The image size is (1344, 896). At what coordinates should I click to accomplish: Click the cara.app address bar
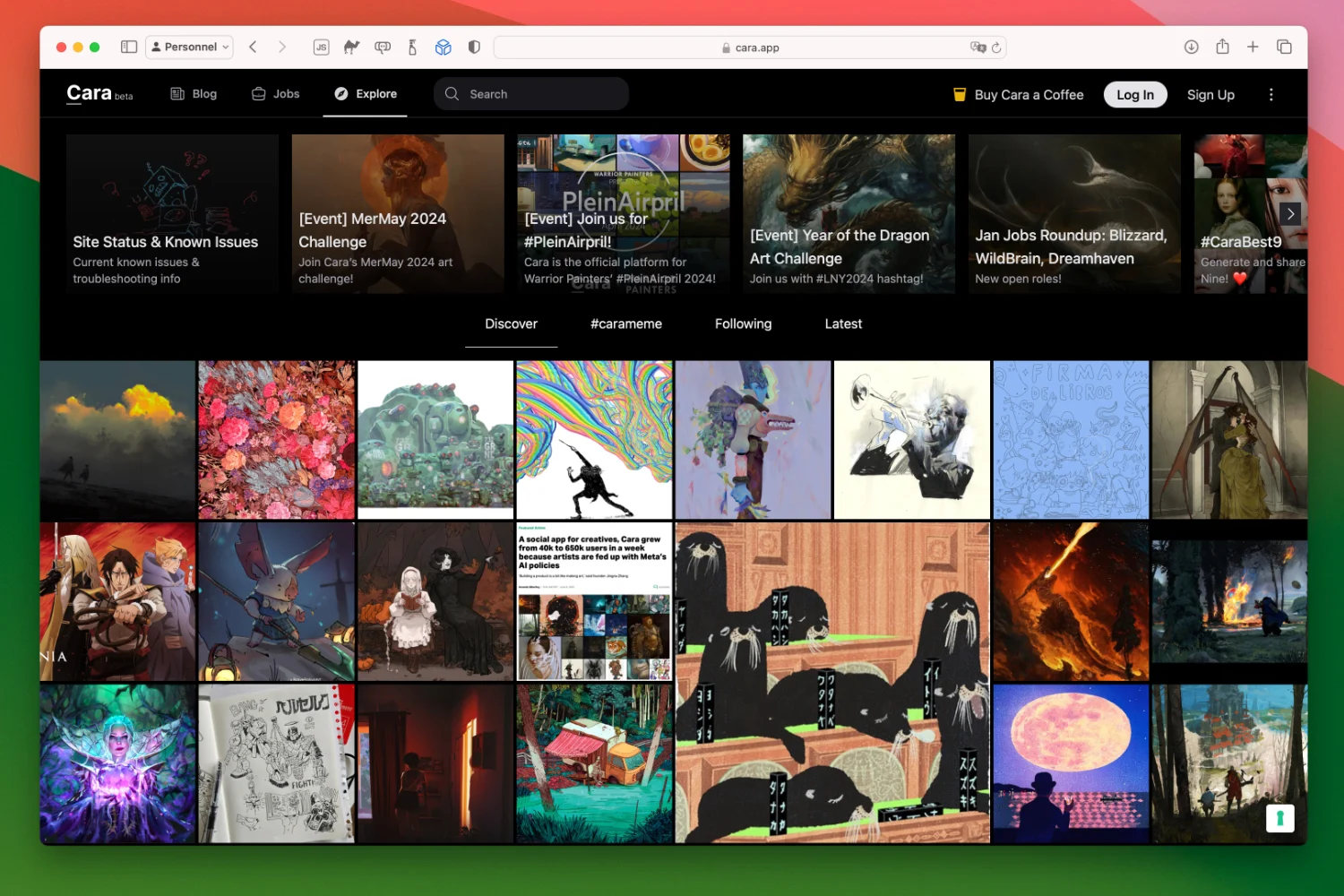[750, 47]
